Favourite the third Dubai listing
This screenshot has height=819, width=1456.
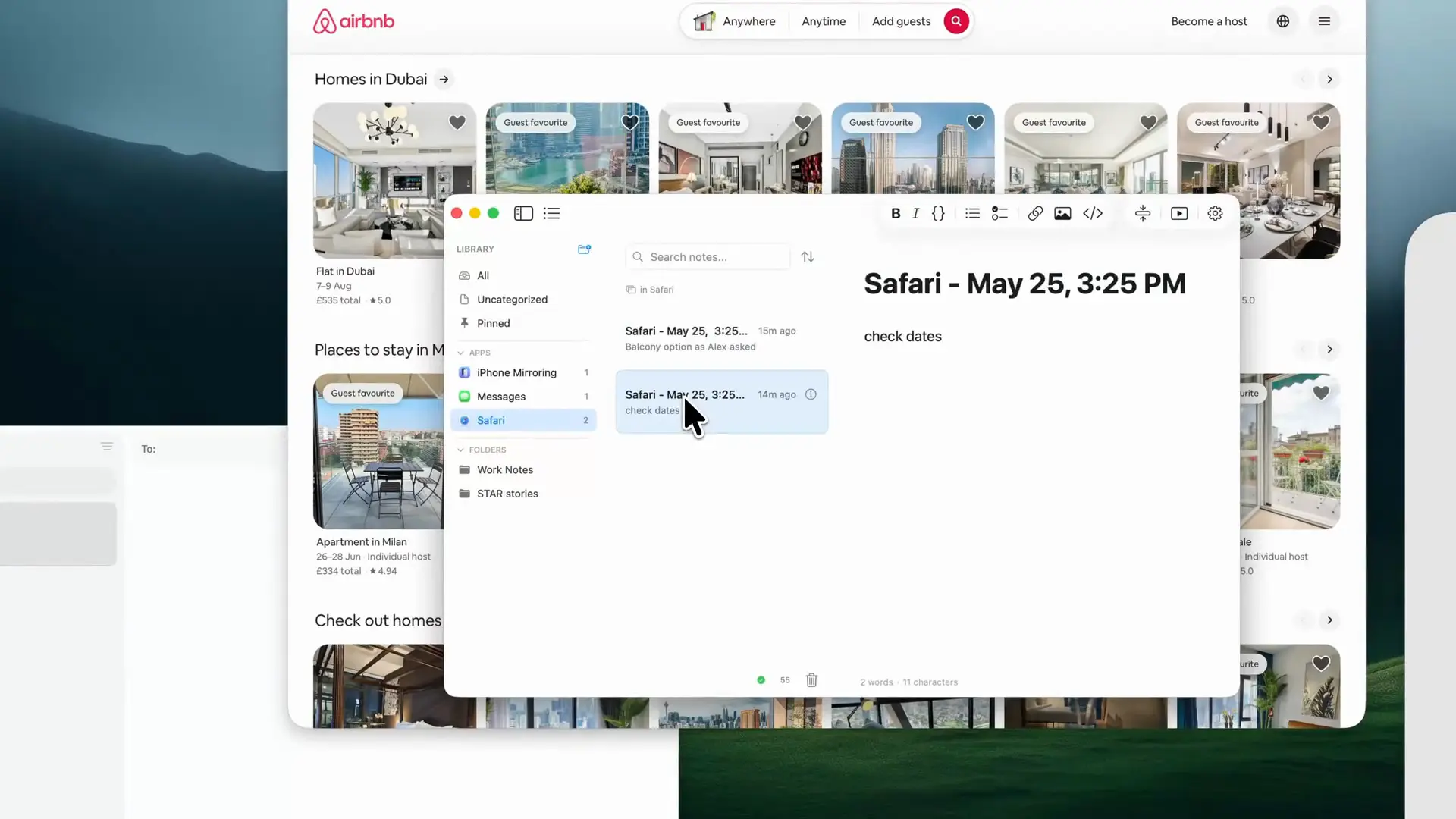click(x=803, y=122)
